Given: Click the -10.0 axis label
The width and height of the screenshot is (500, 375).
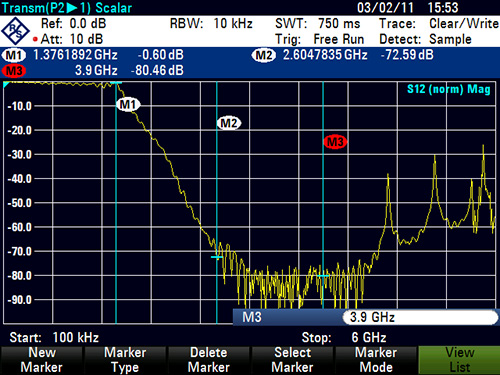Looking at the screenshot, I should (20, 106).
